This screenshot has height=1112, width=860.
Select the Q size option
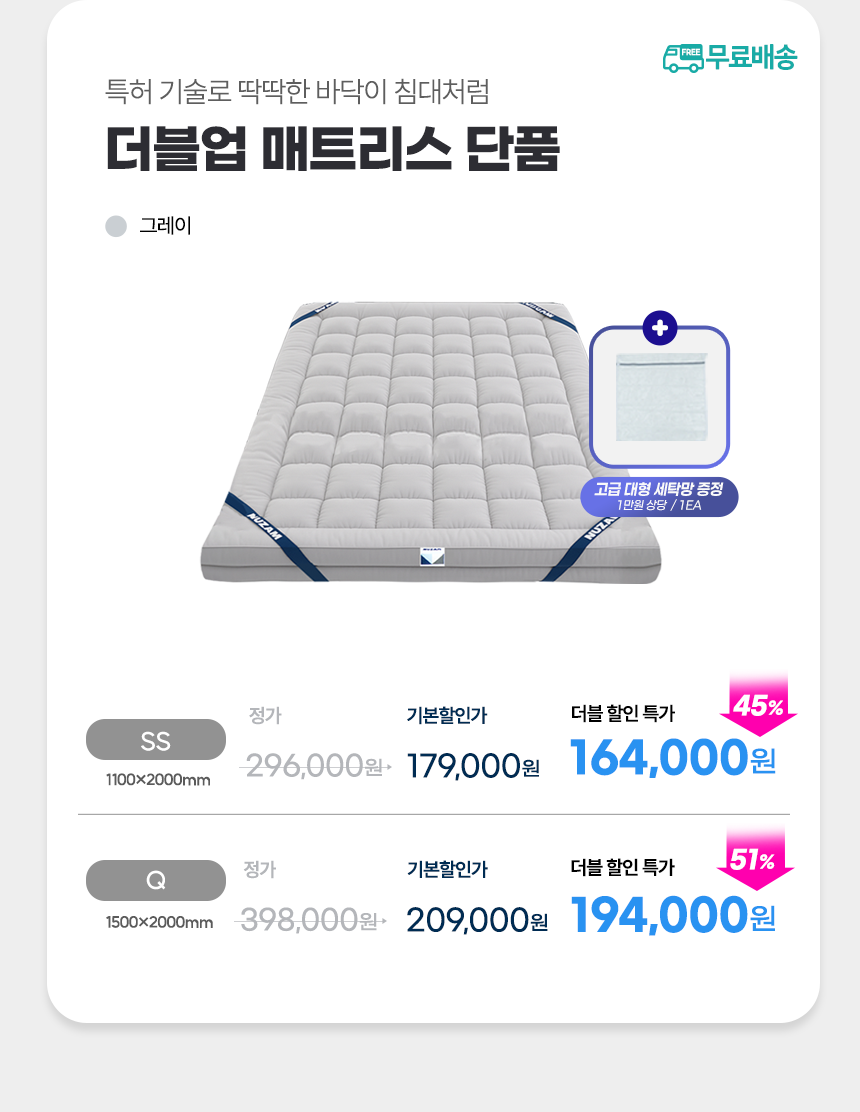pos(156,880)
